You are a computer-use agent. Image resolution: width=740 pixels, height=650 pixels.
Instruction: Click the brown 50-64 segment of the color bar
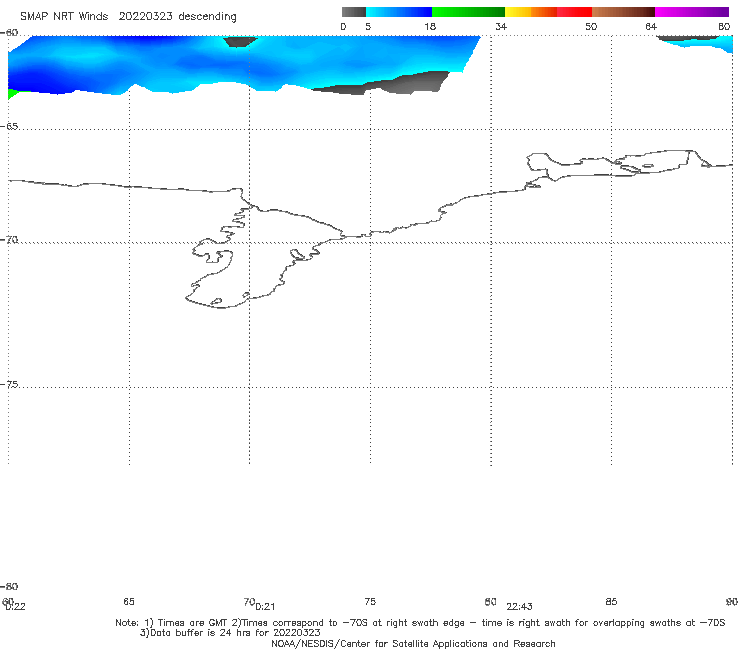pyautogui.click(x=623, y=12)
